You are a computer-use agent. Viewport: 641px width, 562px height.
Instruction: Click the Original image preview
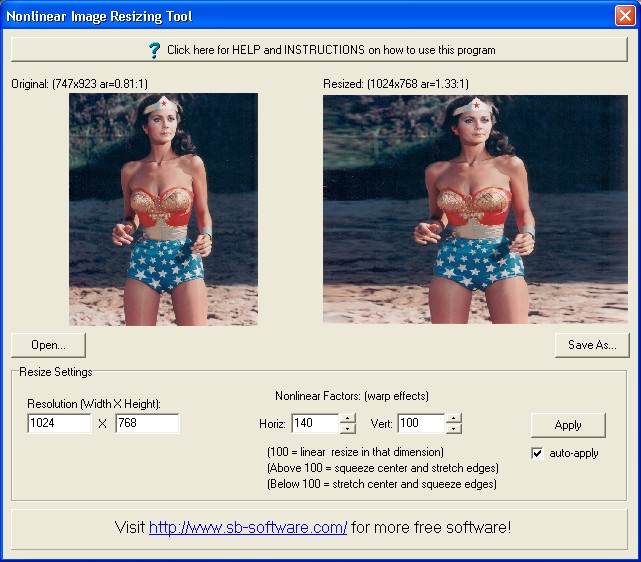[x=164, y=209]
